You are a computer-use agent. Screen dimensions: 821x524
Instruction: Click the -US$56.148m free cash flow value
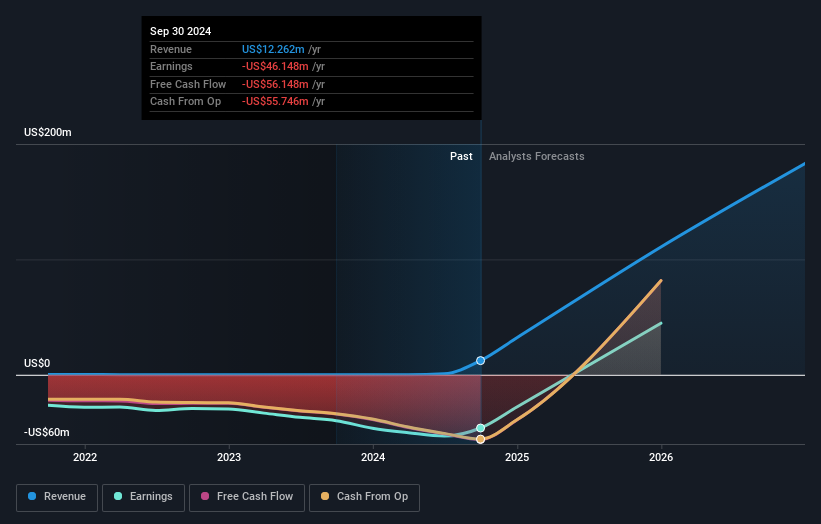pos(275,84)
